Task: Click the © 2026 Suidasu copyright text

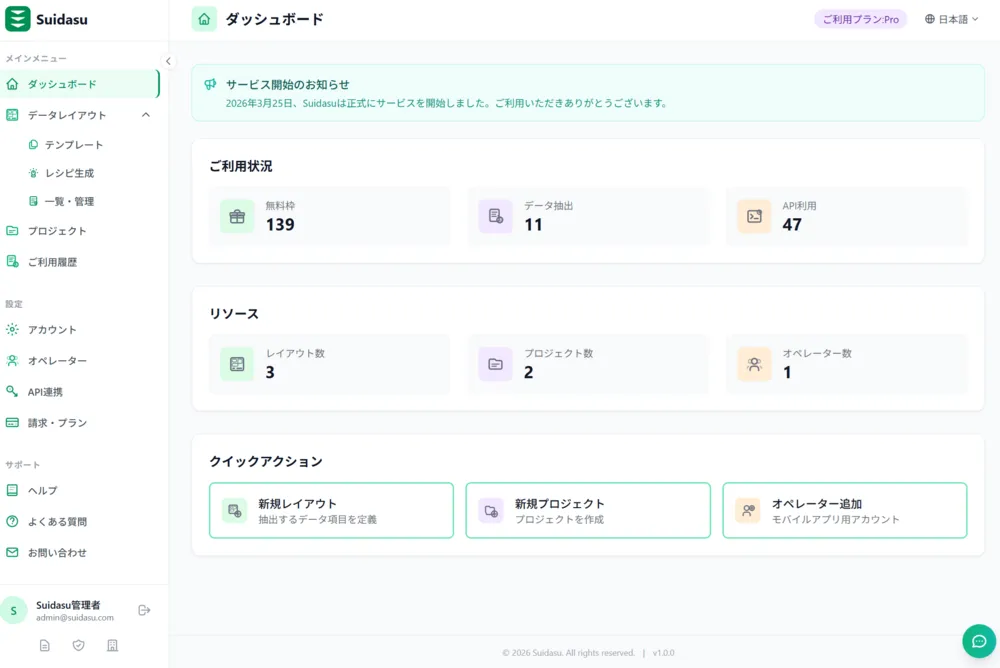Action: pos(568,653)
